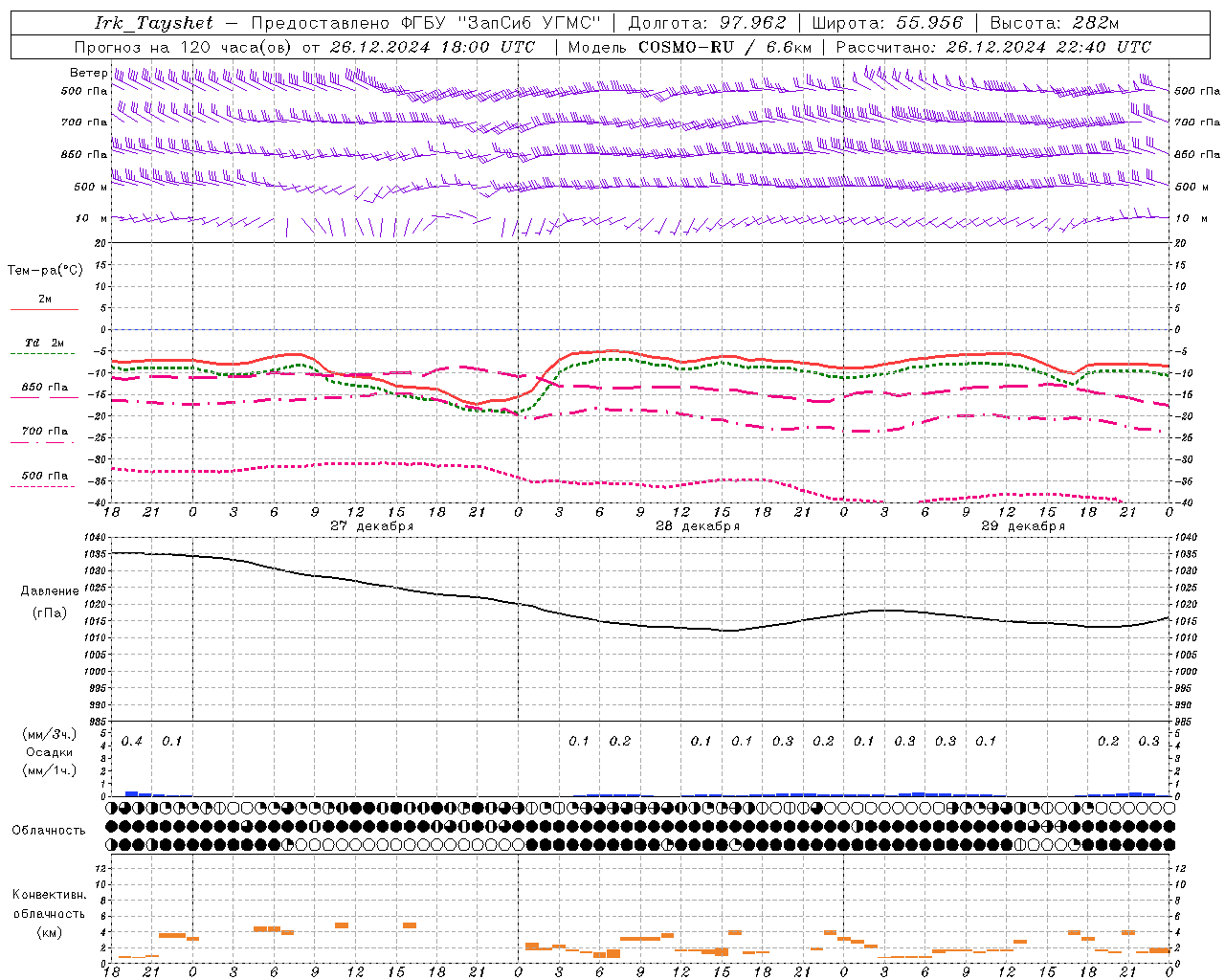Click the (км) unit label of the convective chart
The image size is (1225, 980).
49,932
